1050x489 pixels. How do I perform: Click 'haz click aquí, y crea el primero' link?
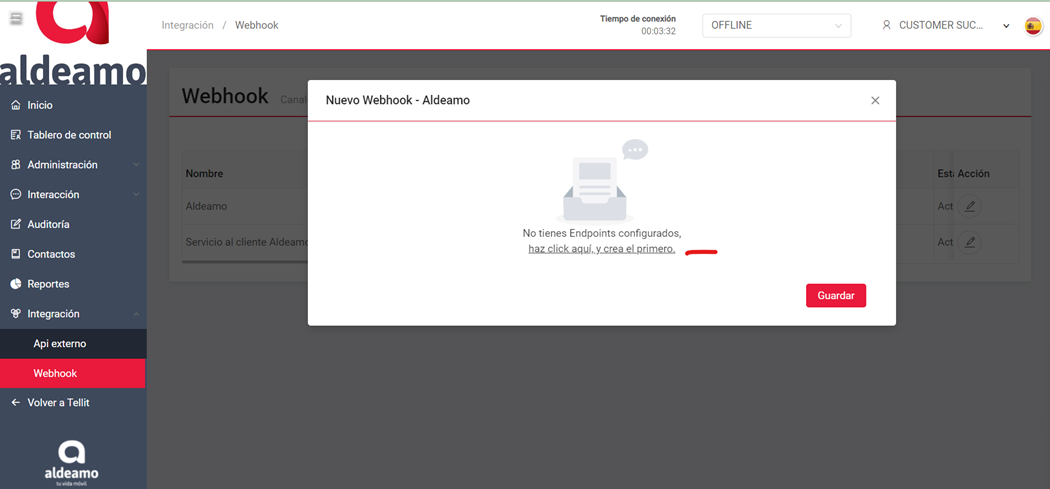(x=601, y=249)
